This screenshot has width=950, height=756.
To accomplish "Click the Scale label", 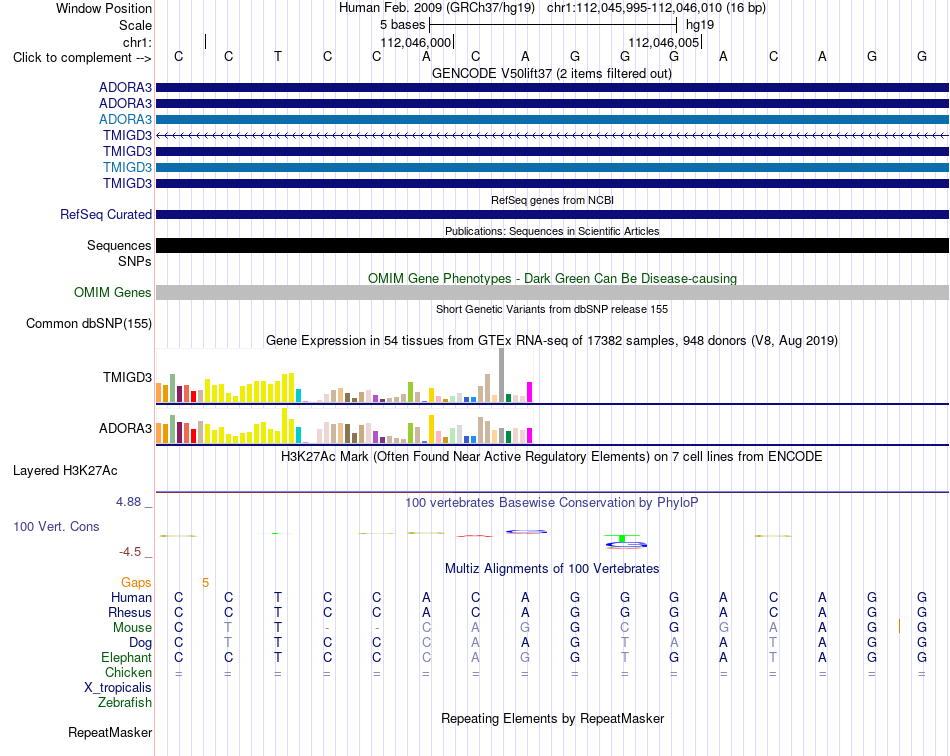I will (135, 25).
